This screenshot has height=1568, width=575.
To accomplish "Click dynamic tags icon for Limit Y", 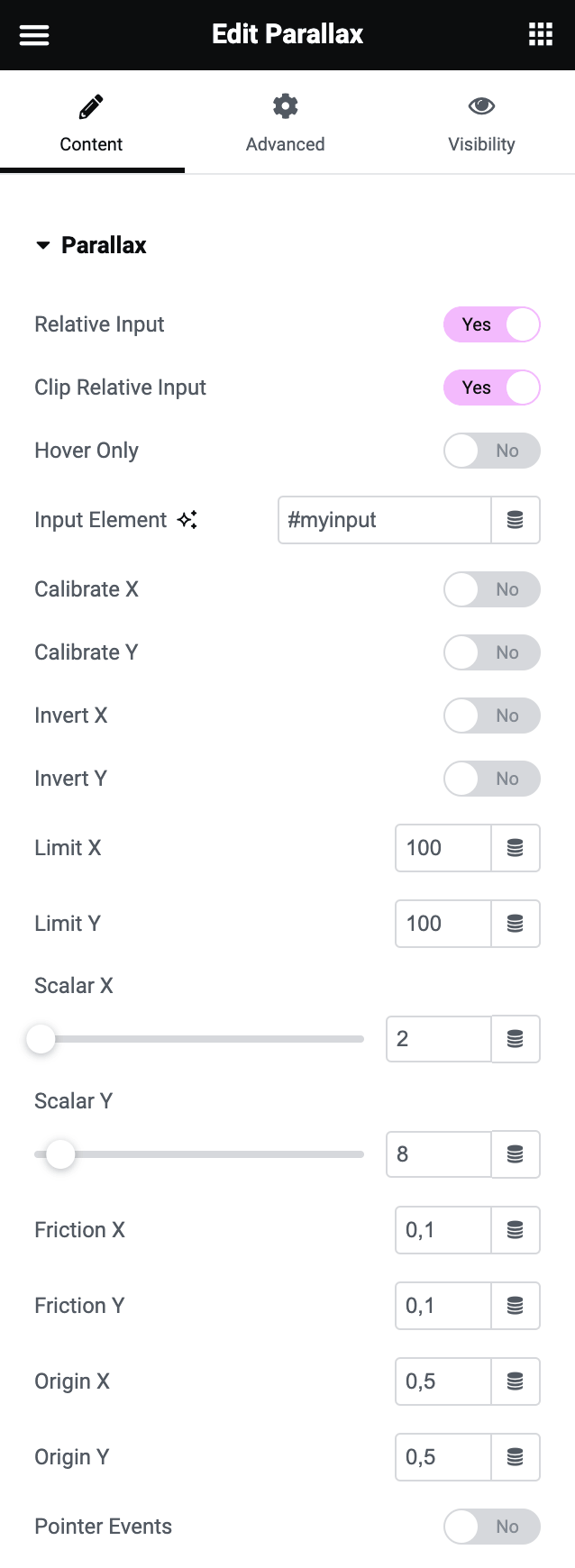I will coord(516,924).
